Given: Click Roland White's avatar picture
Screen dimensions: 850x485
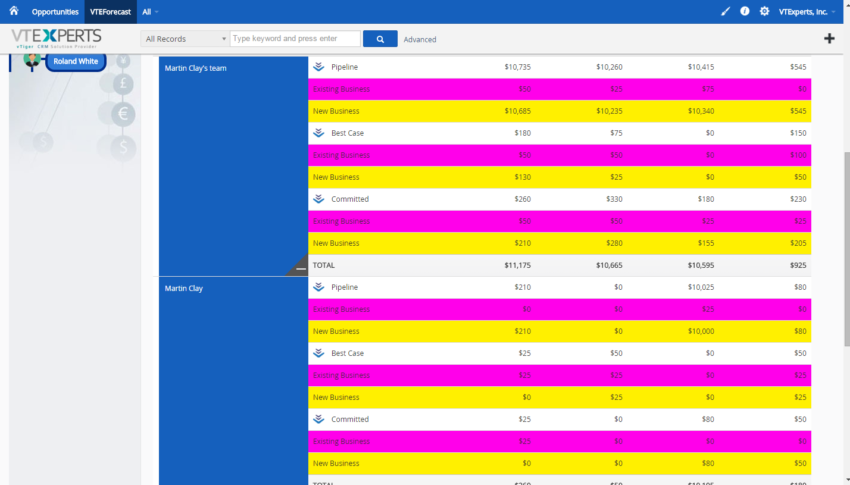Looking at the screenshot, I should point(32,59).
